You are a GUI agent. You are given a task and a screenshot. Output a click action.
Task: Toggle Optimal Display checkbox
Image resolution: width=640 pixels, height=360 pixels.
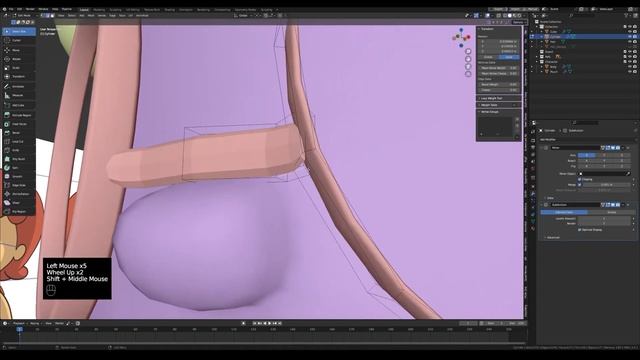[x=580, y=230]
